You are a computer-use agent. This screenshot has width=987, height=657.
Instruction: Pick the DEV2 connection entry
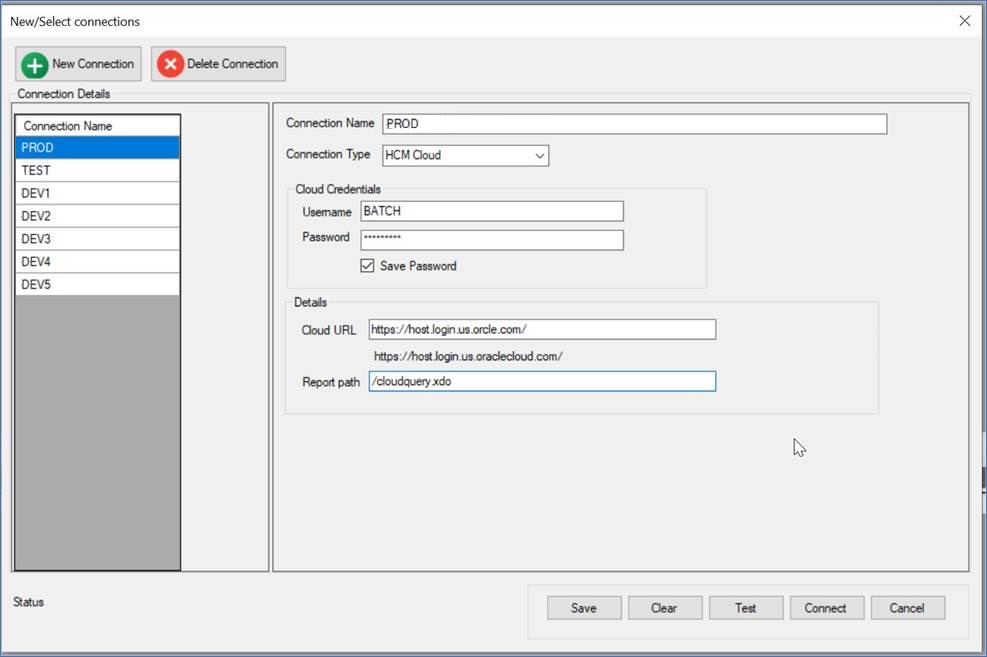[x=97, y=216]
